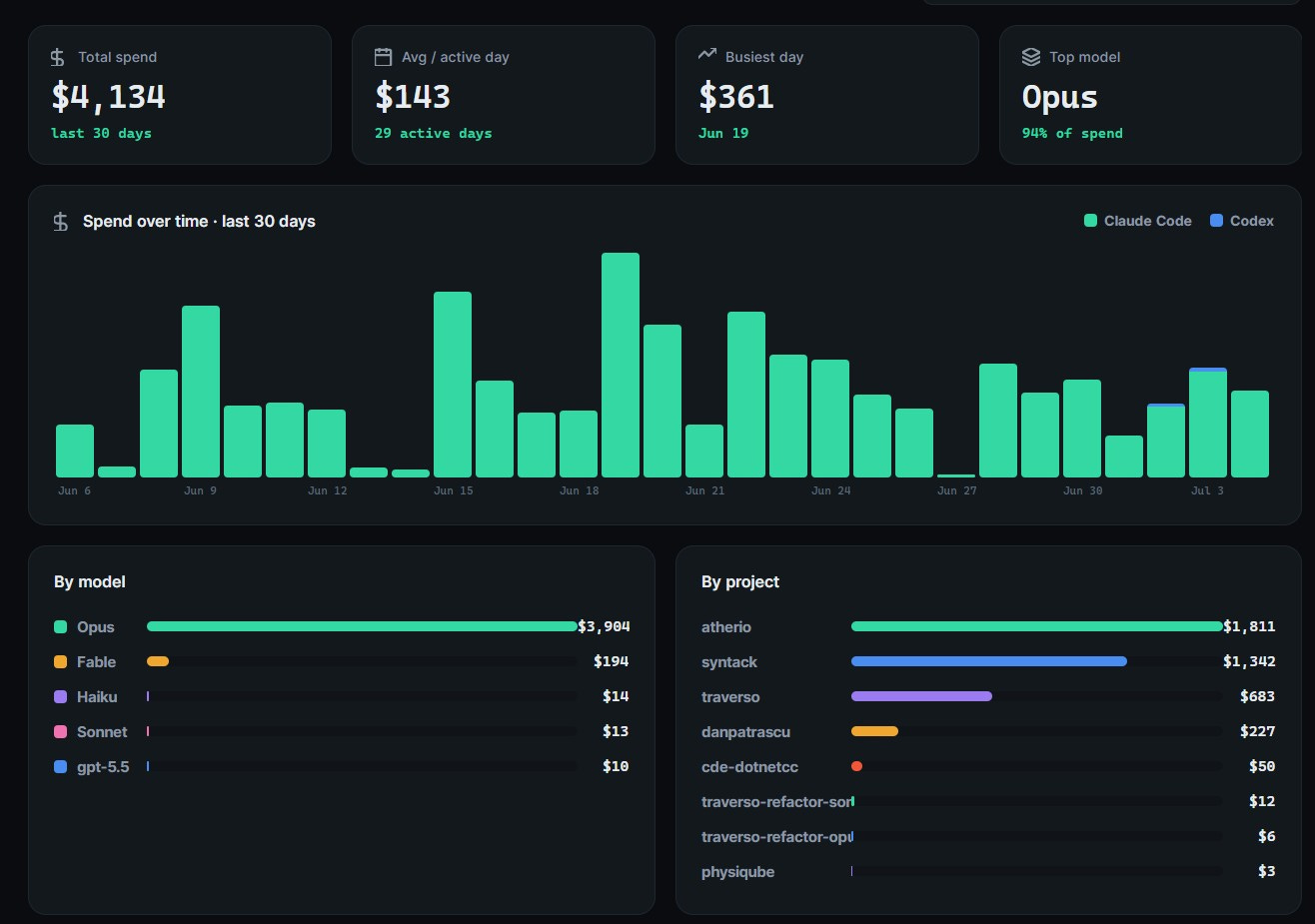Click the '94% of spend' caption

[1072, 134]
